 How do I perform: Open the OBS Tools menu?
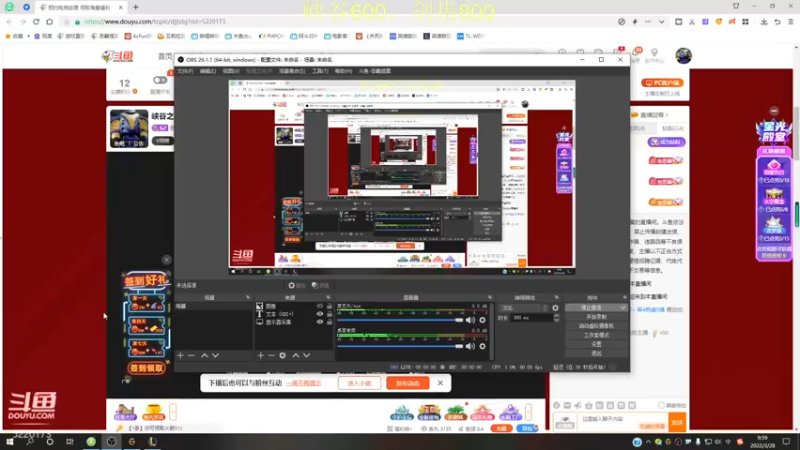tap(320, 71)
